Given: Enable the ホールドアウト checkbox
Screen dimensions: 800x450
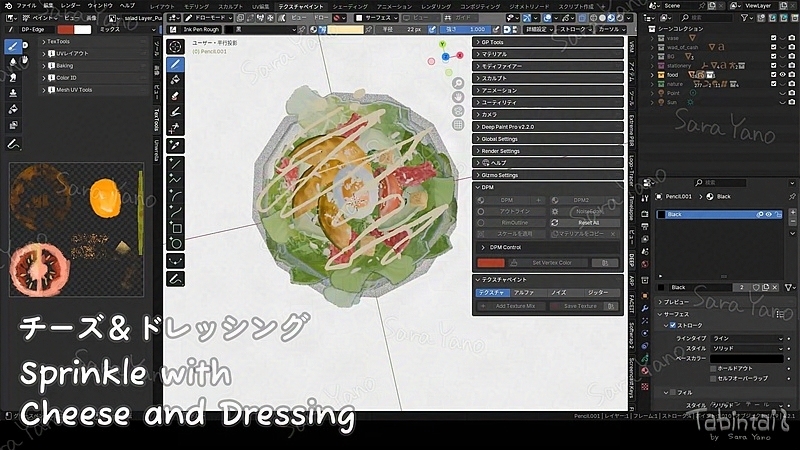Looking at the screenshot, I should [713, 368].
